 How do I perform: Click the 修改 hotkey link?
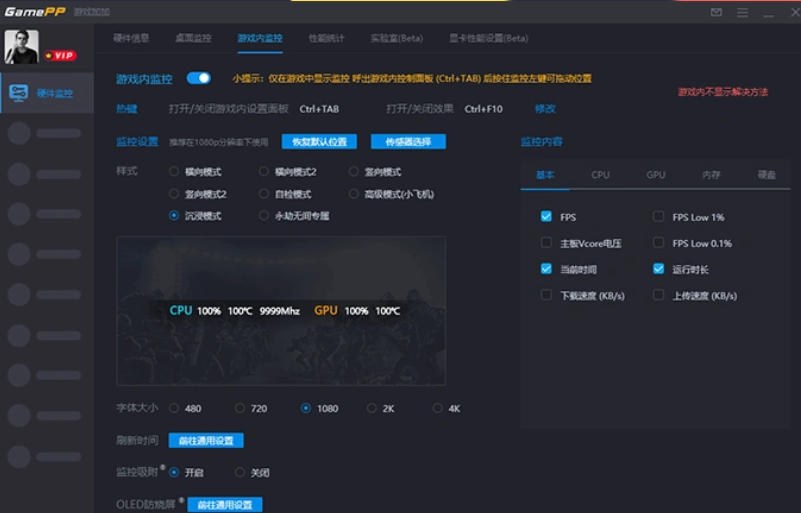pos(545,108)
